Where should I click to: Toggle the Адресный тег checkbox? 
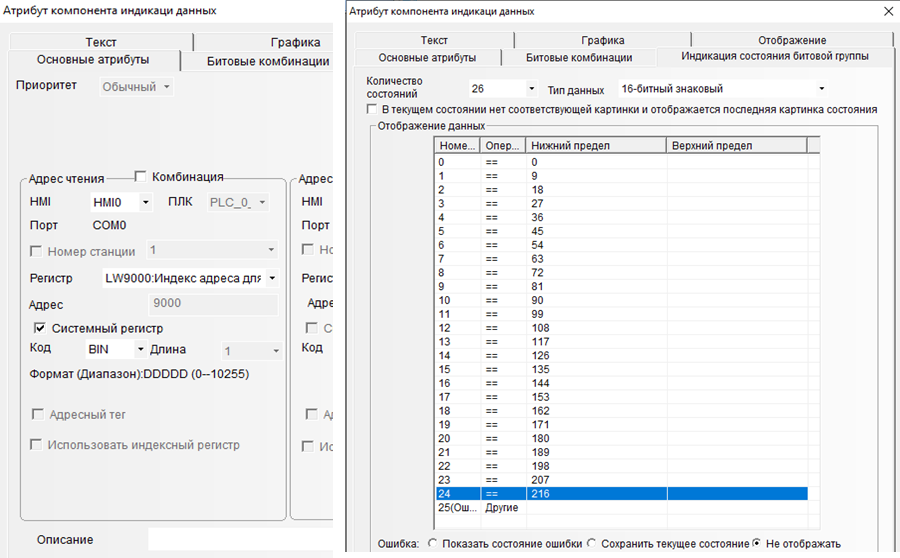37,414
